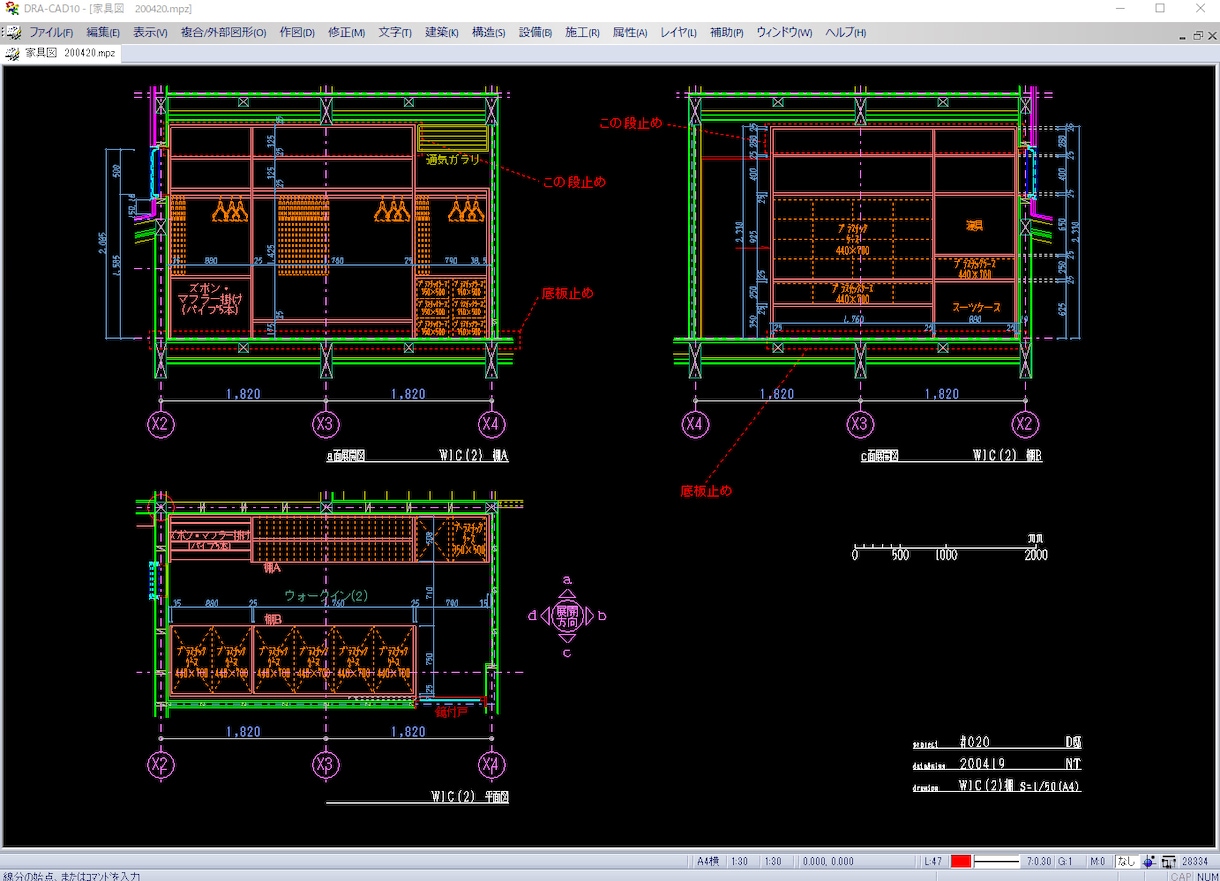Open the ファイル(F) menu
The height and width of the screenshot is (881, 1220).
coord(51,32)
